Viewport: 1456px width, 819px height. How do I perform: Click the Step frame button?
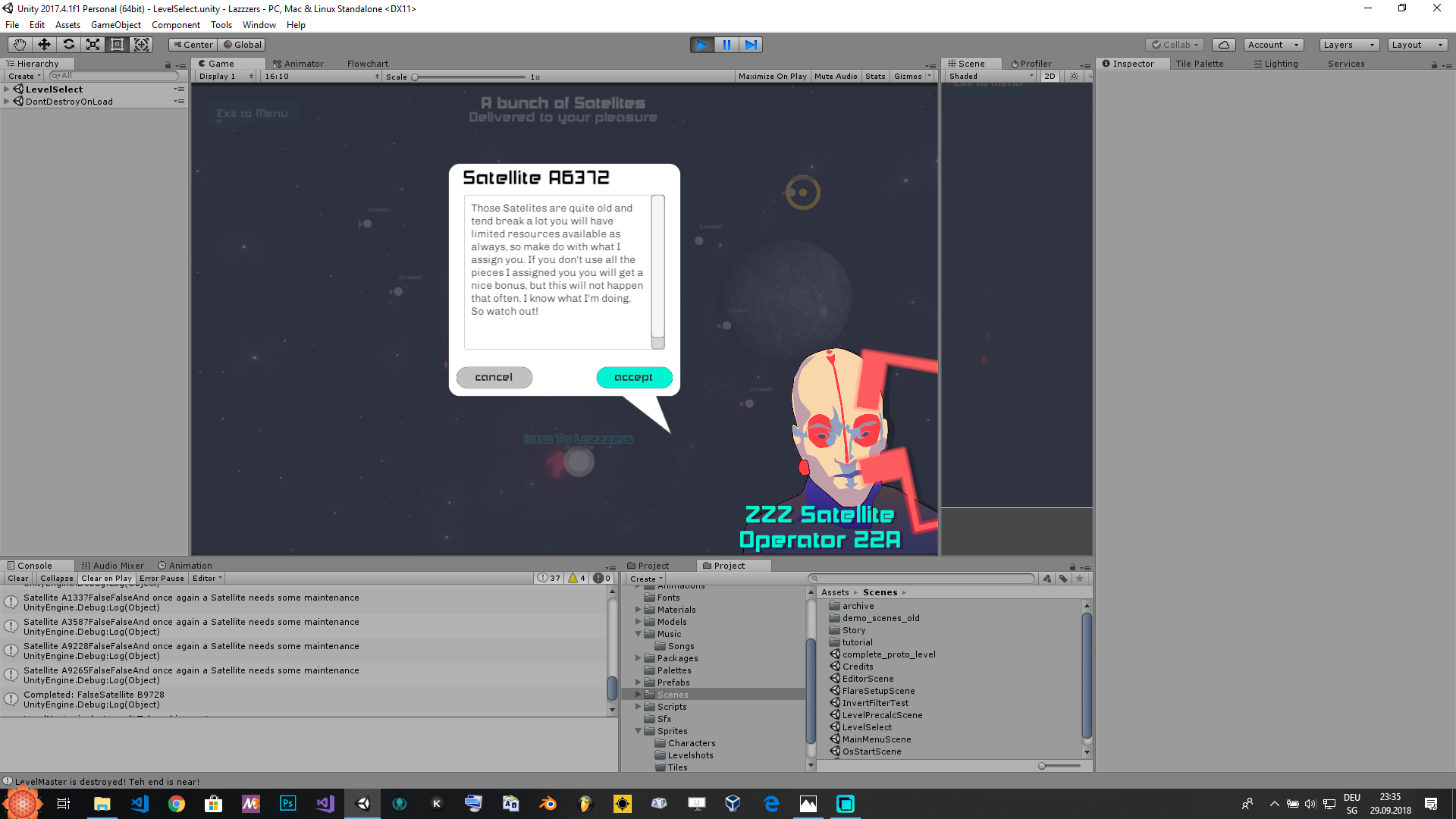point(751,45)
